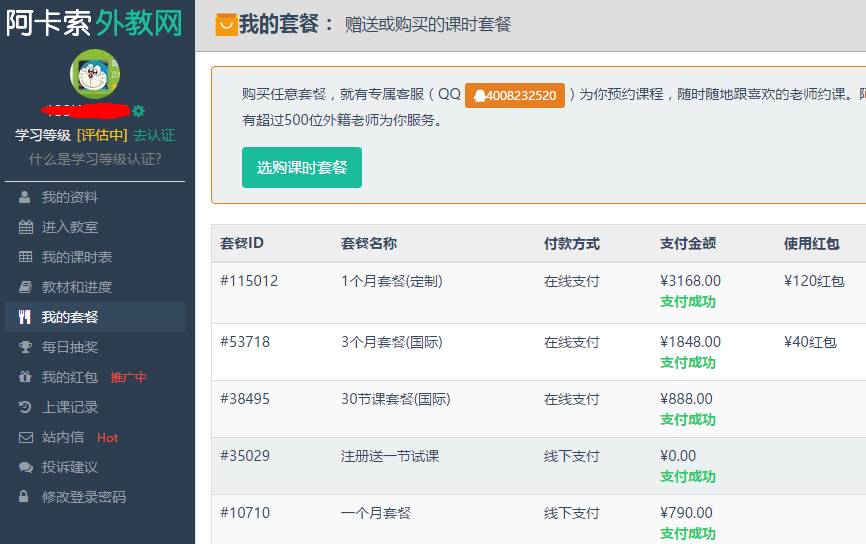Open 我的资料 in the sidebar
Viewport: 866px width, 544px height.
70,197
